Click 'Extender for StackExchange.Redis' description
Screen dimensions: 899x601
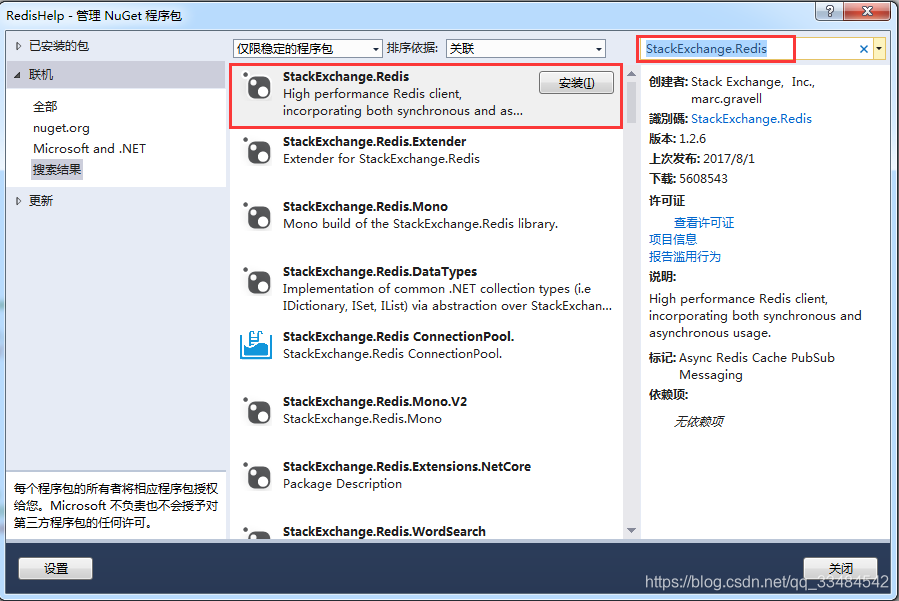(381, 159)
